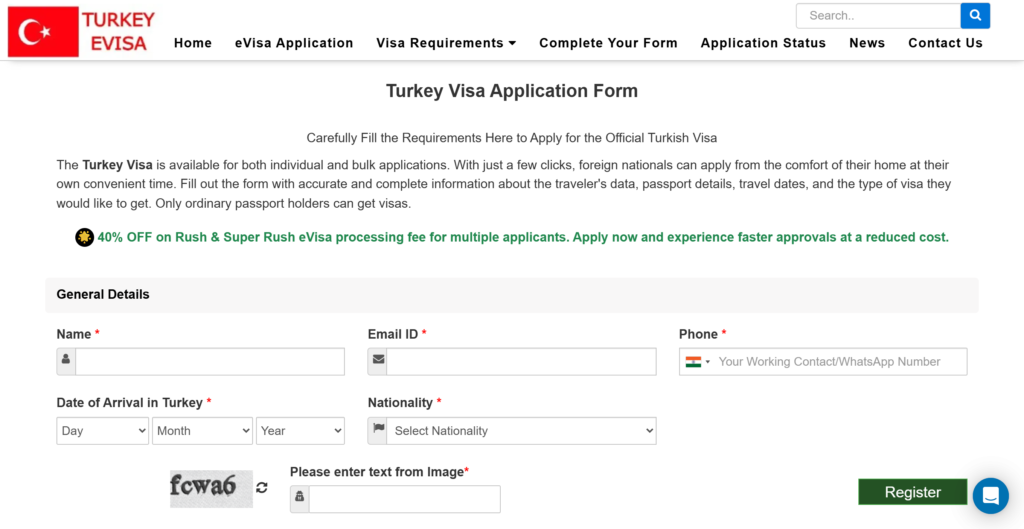Image resolution: width=1024 pixels, height=529 pixels.
Task: Click the envelope icon beside Email
Action: [x=377, y=361]
